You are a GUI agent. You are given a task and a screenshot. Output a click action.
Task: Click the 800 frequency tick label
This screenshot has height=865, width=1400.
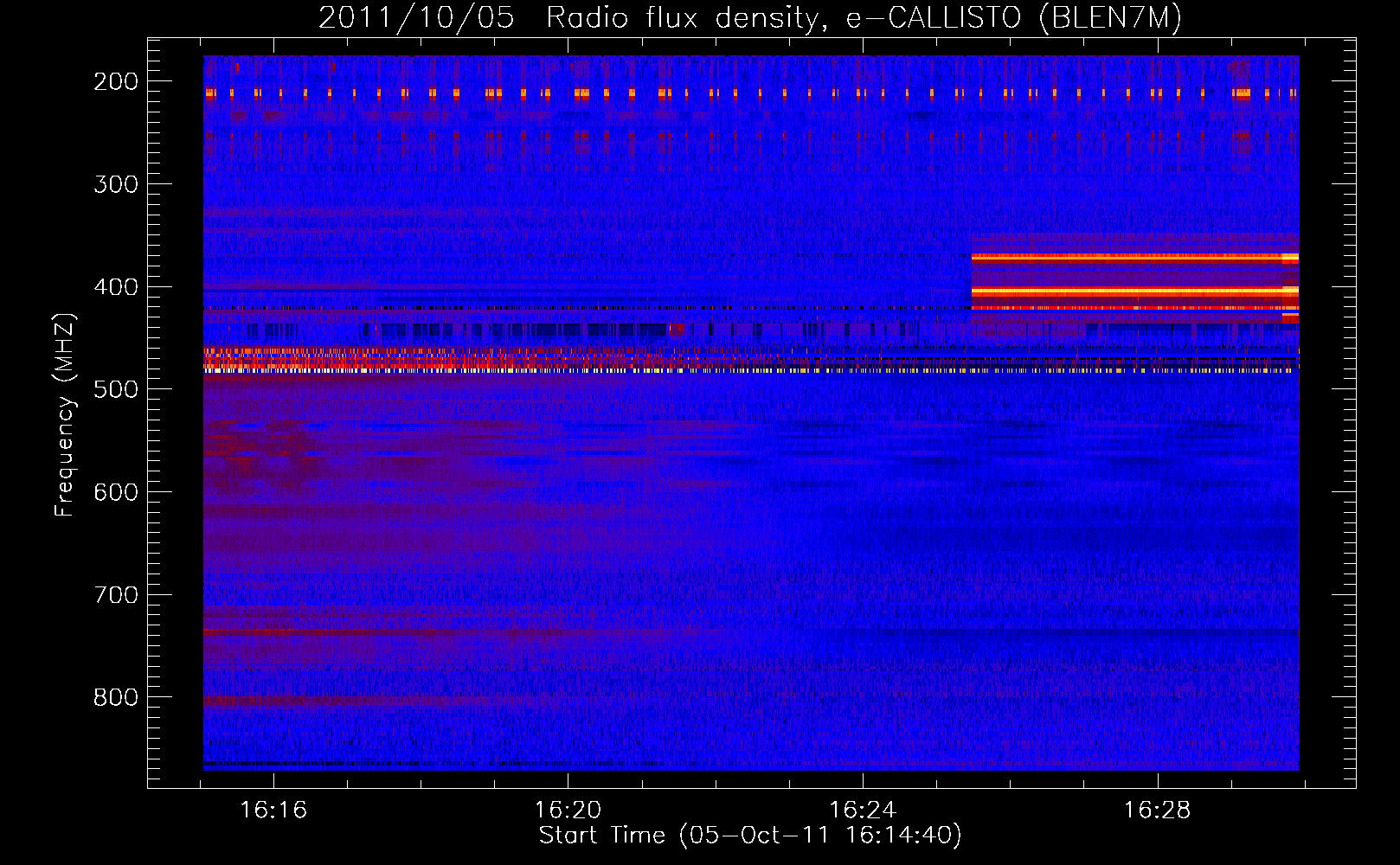[116, 697]
